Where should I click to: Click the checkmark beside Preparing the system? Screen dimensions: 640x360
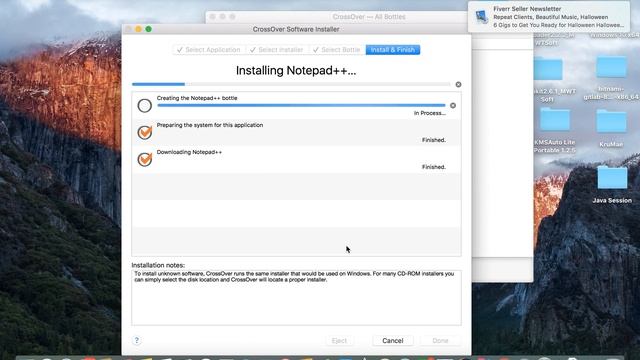pos(144,133)
